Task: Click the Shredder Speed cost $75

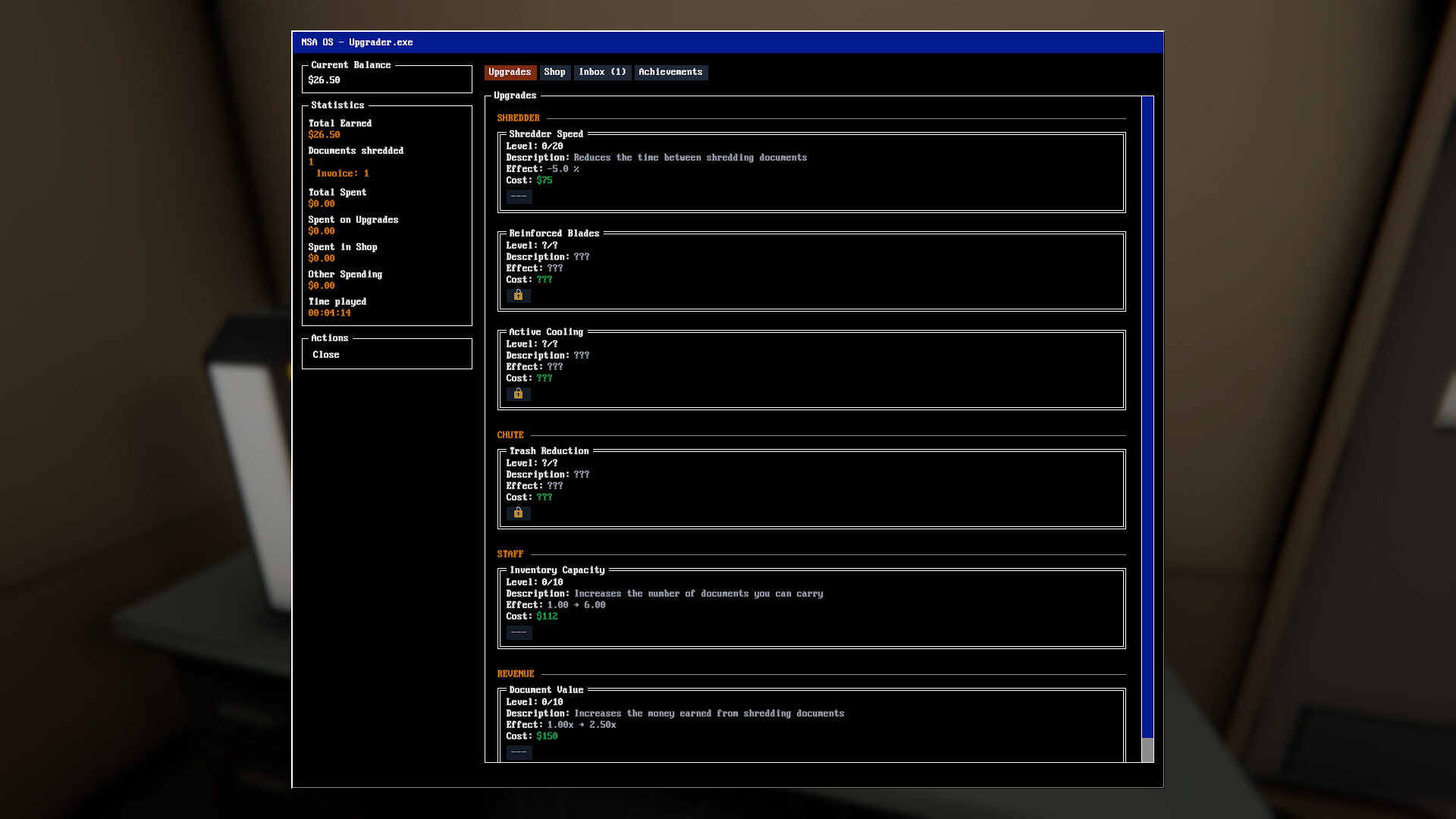Action: click(x=544, y=180)
